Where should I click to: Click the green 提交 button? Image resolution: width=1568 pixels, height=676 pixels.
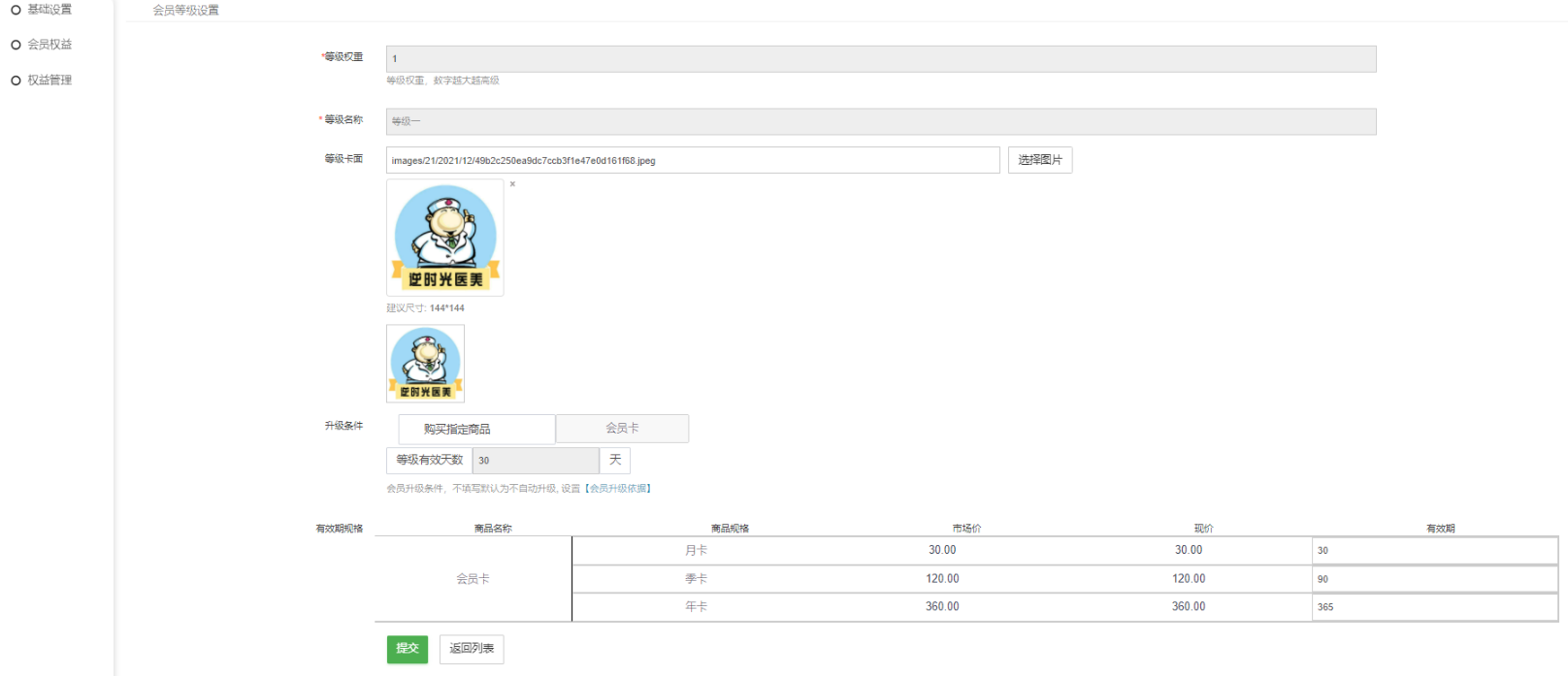[x=407, y=649]
